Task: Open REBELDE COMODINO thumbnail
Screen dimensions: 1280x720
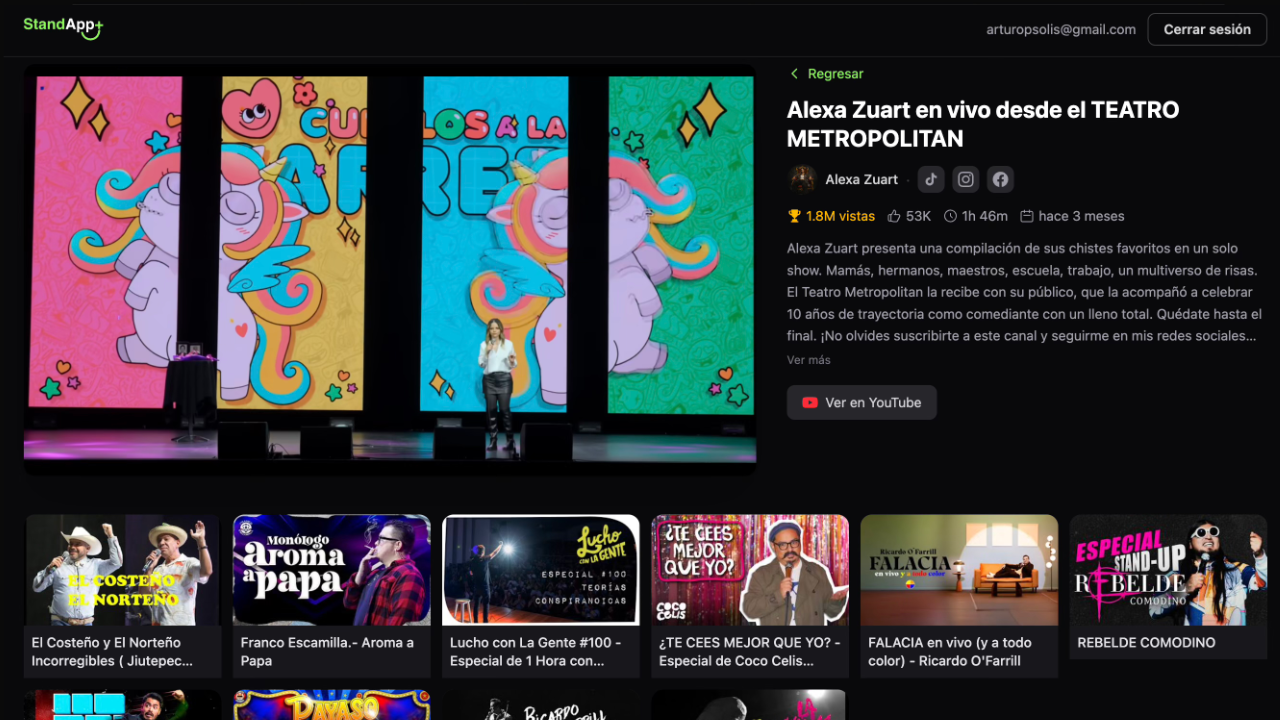Action: [1168, 570]
